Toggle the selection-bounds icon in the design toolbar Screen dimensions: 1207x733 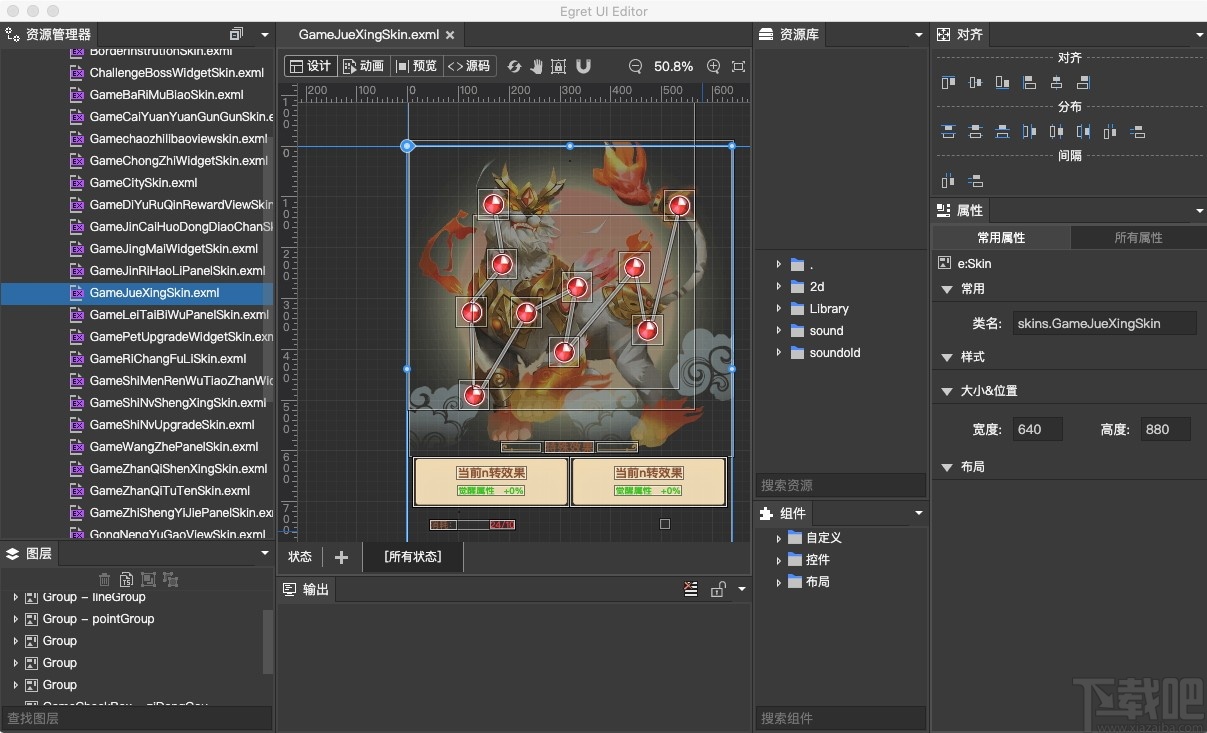pos(560,66)
